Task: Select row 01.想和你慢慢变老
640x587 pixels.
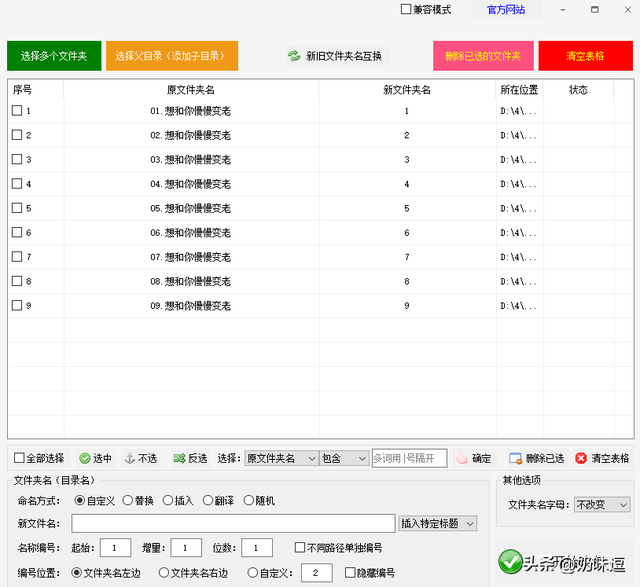Action: [x=191, y=111]
